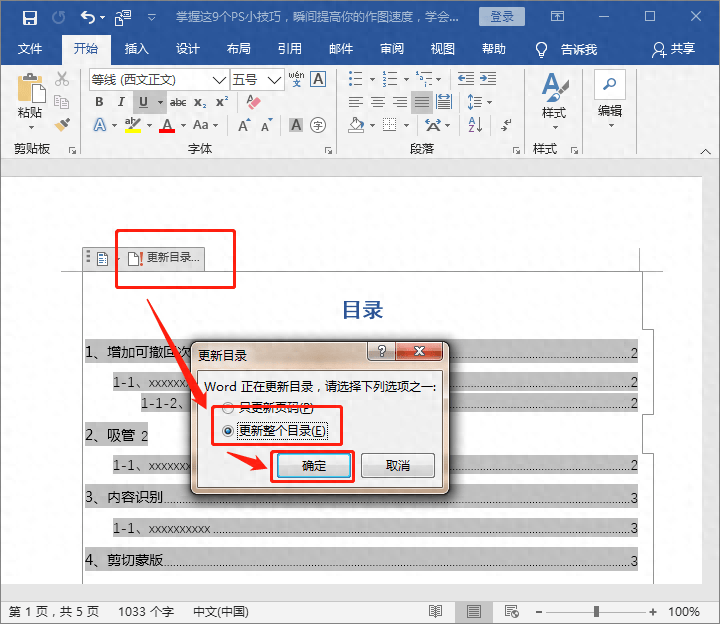Click 取消 to cancel the dialog

click(397, 466)
